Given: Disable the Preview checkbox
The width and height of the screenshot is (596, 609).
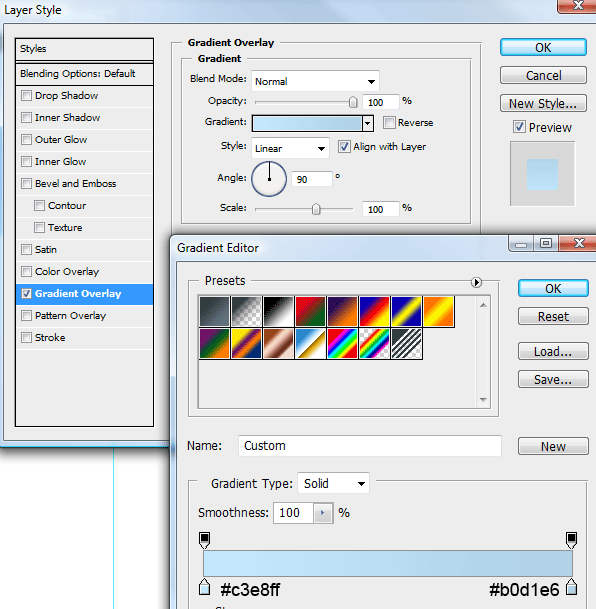Looking at the screenshot, I should click(x=520, y=127).
